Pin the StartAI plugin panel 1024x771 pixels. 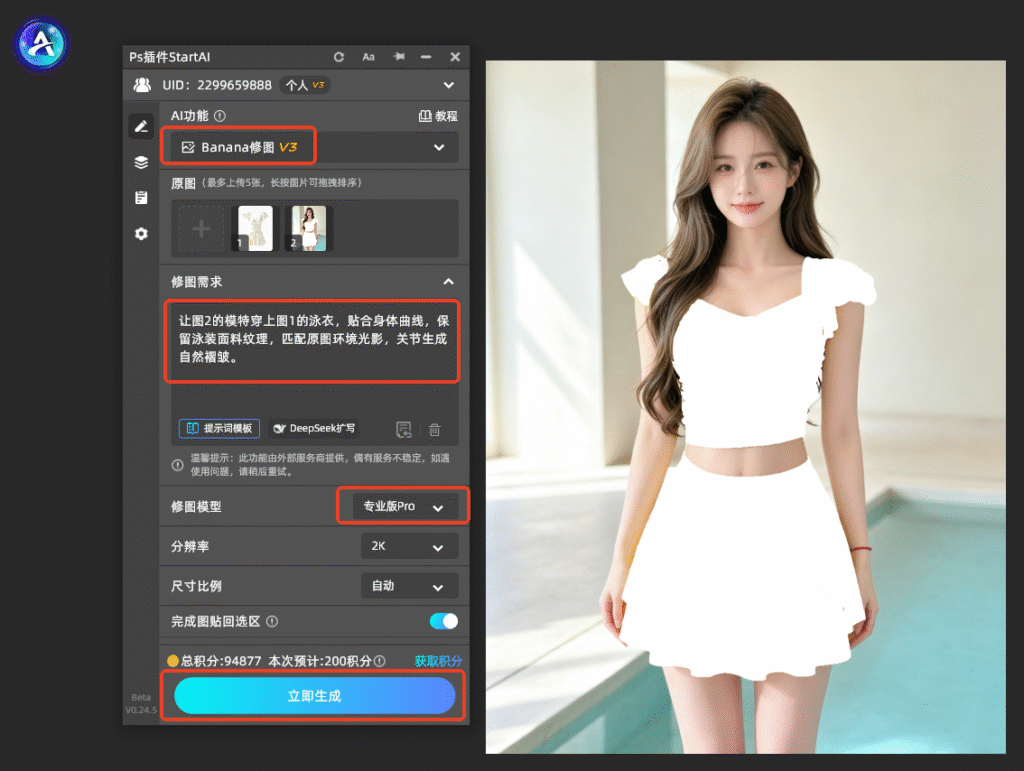coord(398,57)
